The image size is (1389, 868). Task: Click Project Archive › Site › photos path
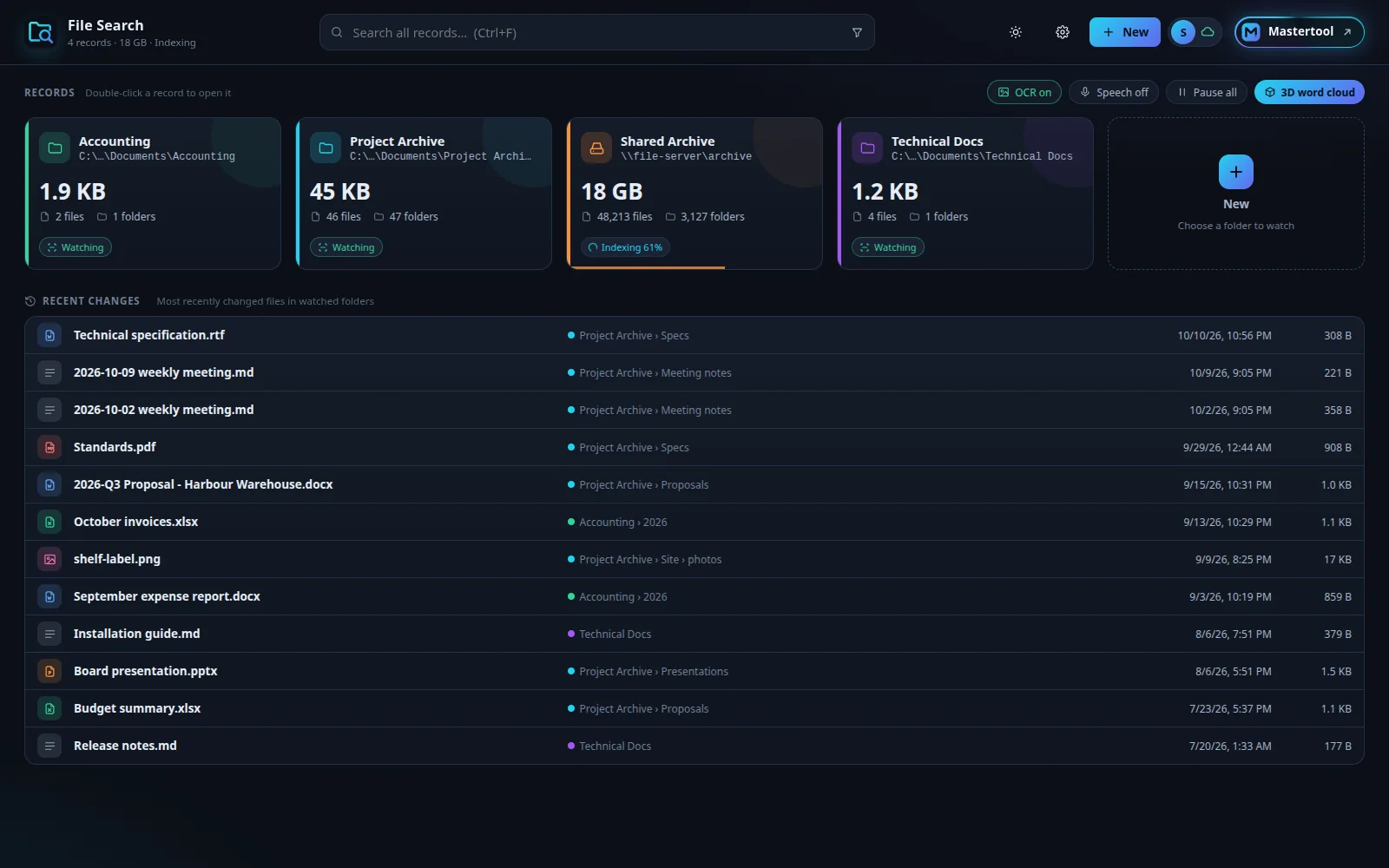tap(650, 559)
